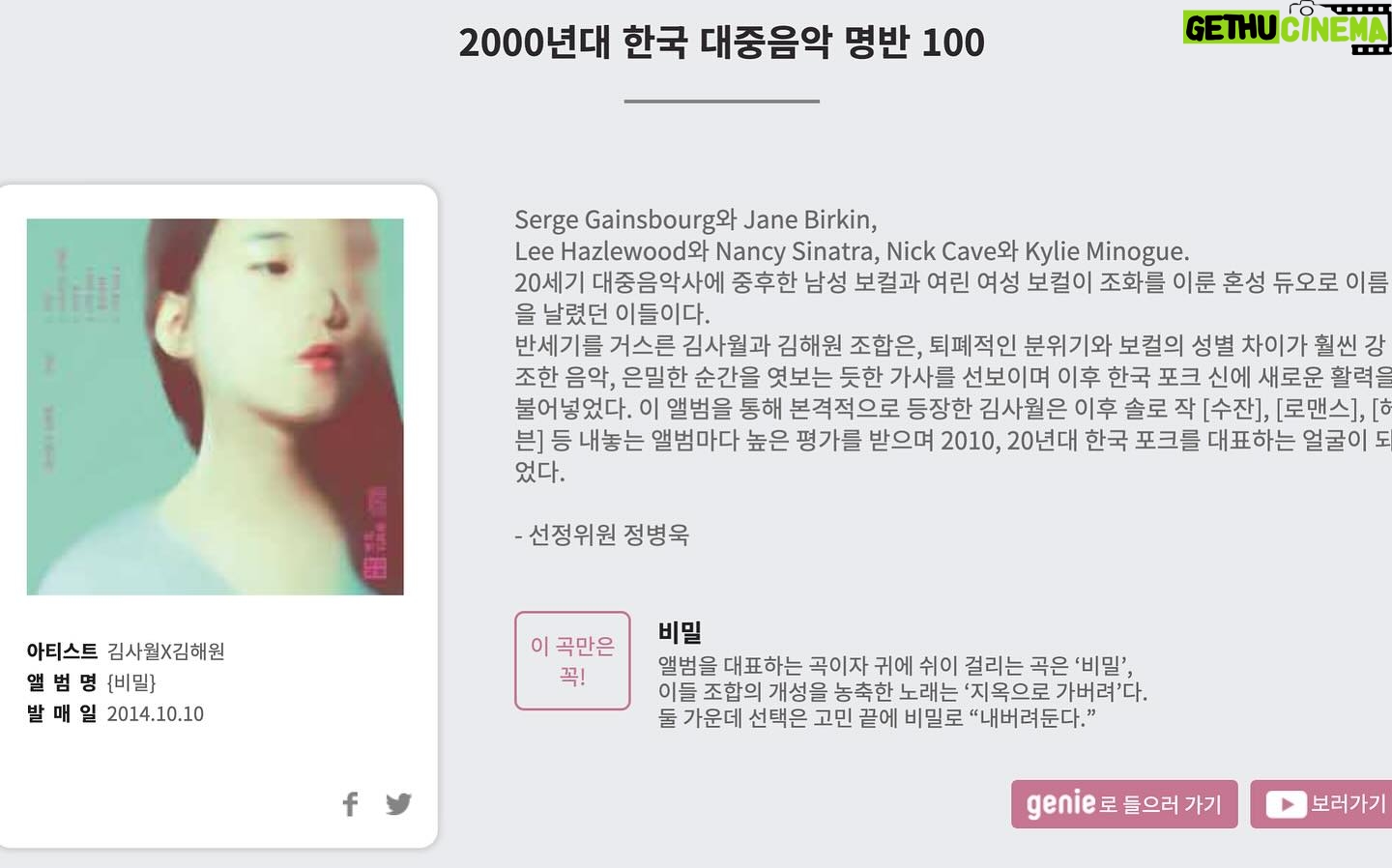This screenshot has width=1392, height=868.
Task: Click the release date 2014.10.10
Action: (155, 714)
